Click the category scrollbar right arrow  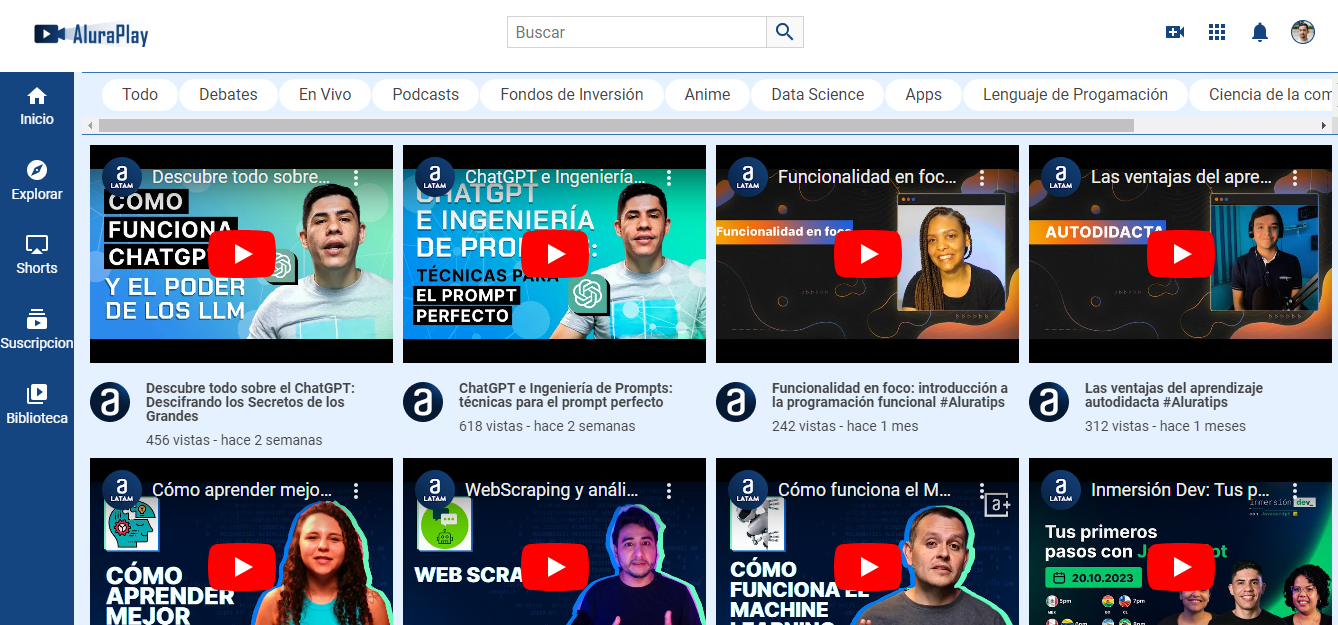pos(1324,126)
